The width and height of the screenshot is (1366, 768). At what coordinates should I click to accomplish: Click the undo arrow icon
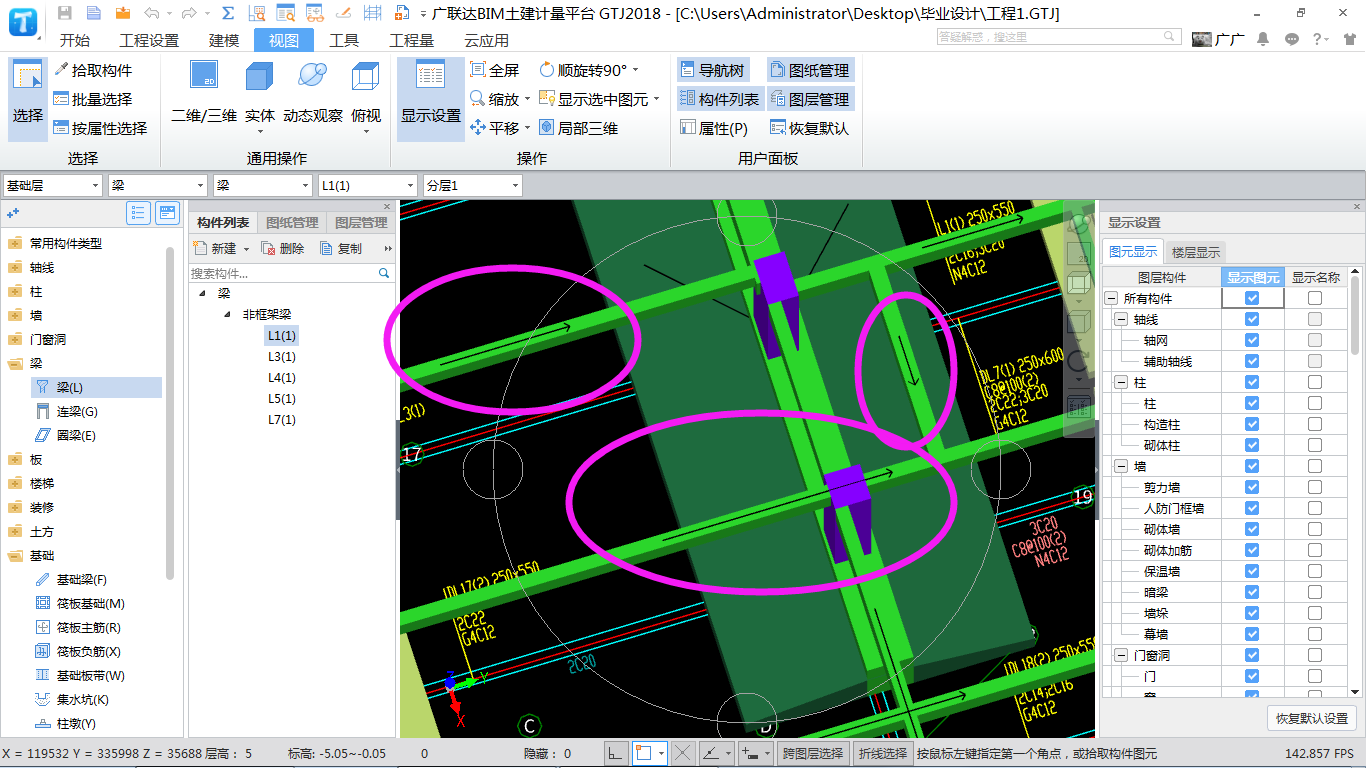pyautogui.click(x=151, y=13)
